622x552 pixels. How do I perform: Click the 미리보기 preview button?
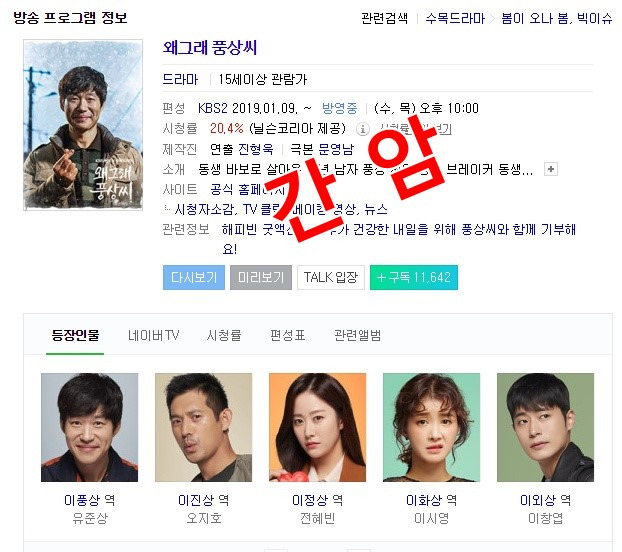point(261,277)
